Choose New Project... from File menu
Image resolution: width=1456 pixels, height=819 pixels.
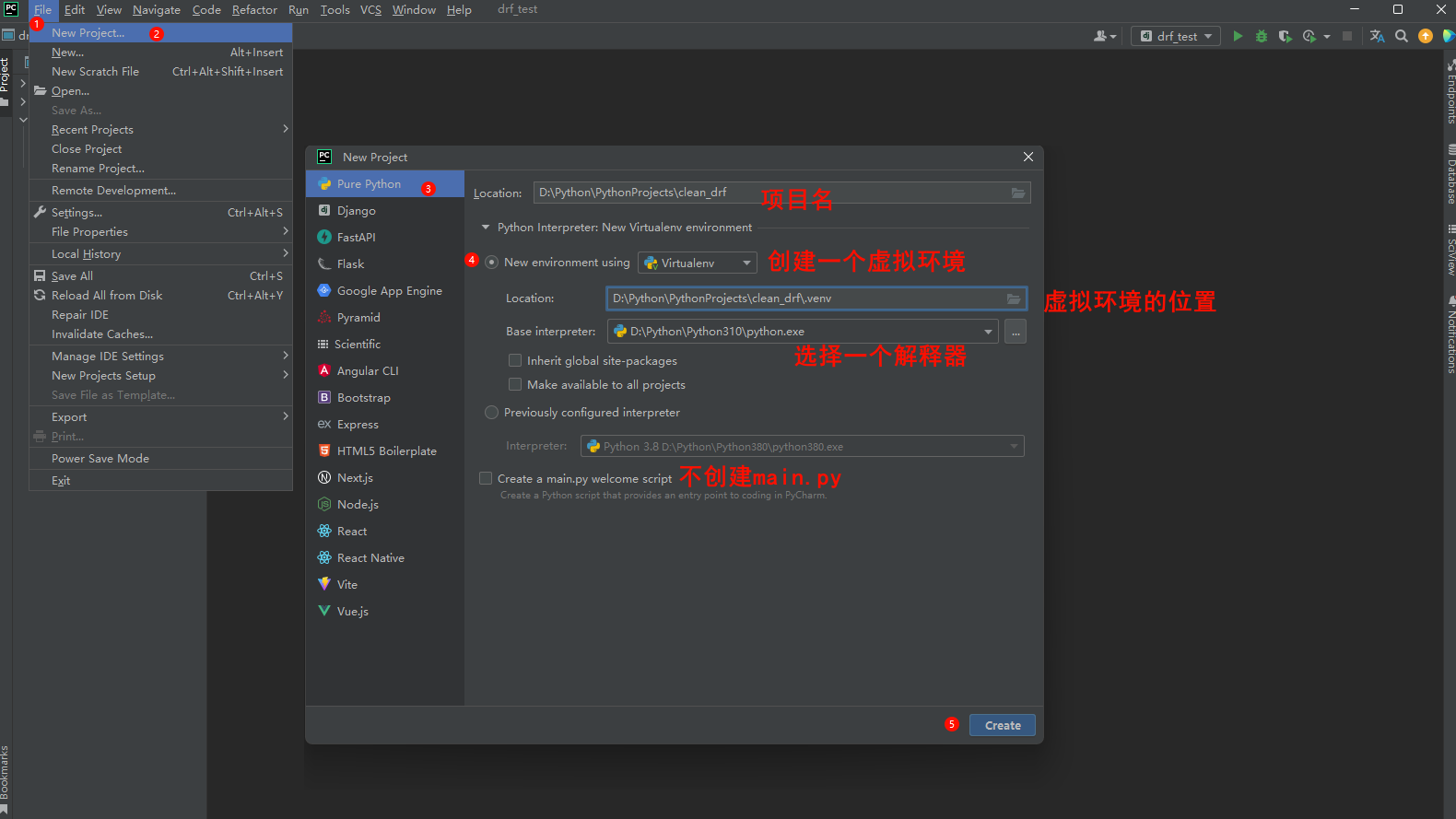click(161, 32)
